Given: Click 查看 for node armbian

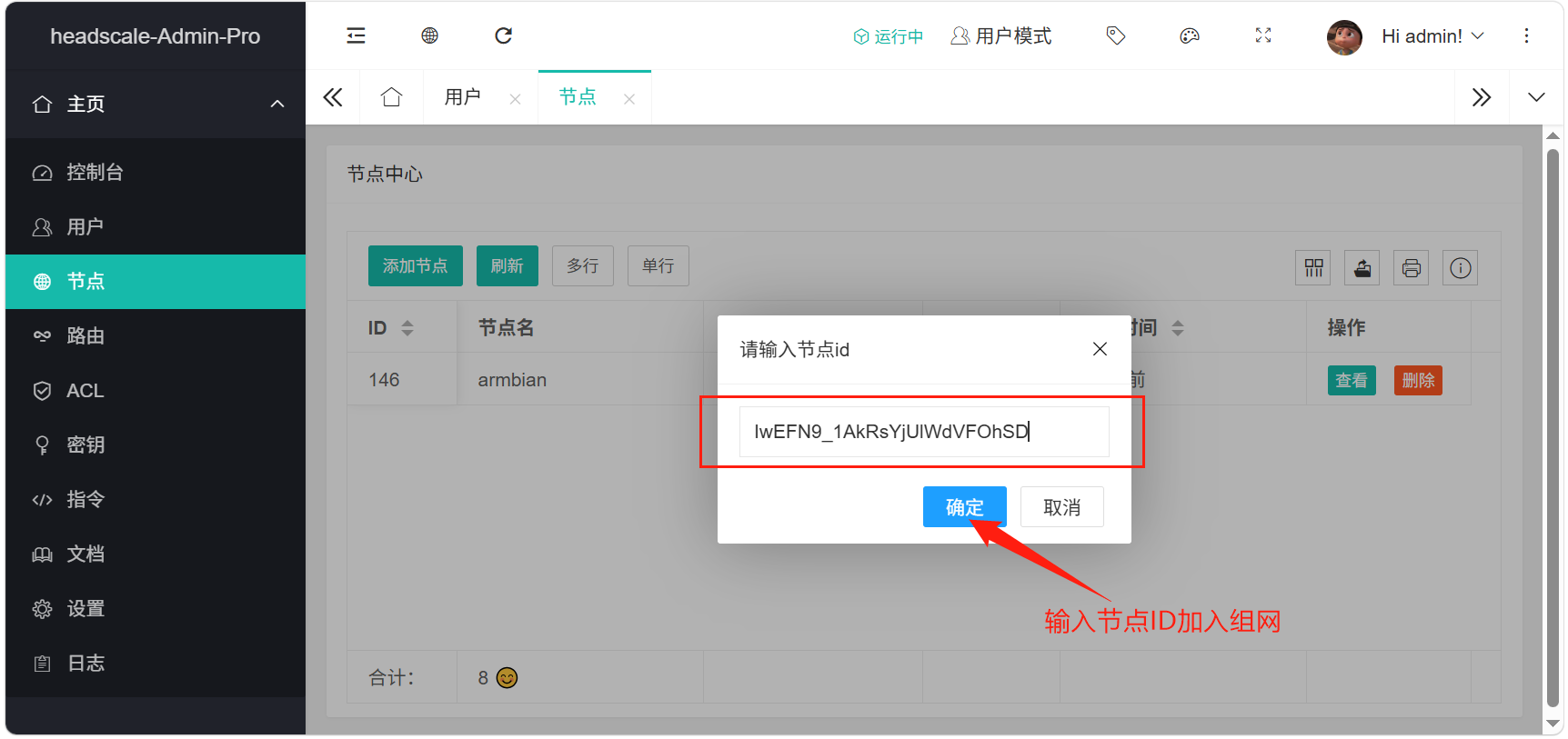Looking at the screenshot, I should pos(1352,381).
